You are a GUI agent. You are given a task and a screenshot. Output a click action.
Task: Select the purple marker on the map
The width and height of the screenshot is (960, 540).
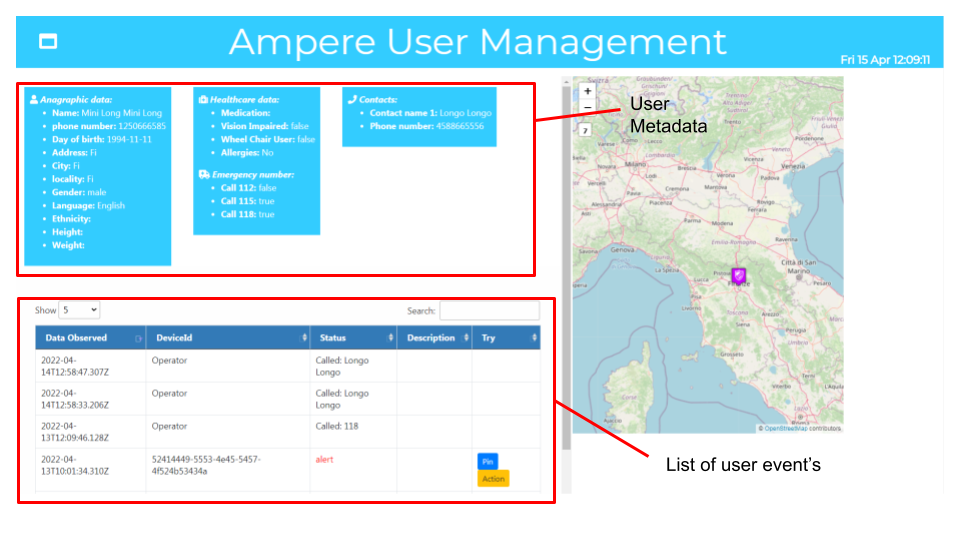click(738, 275)
